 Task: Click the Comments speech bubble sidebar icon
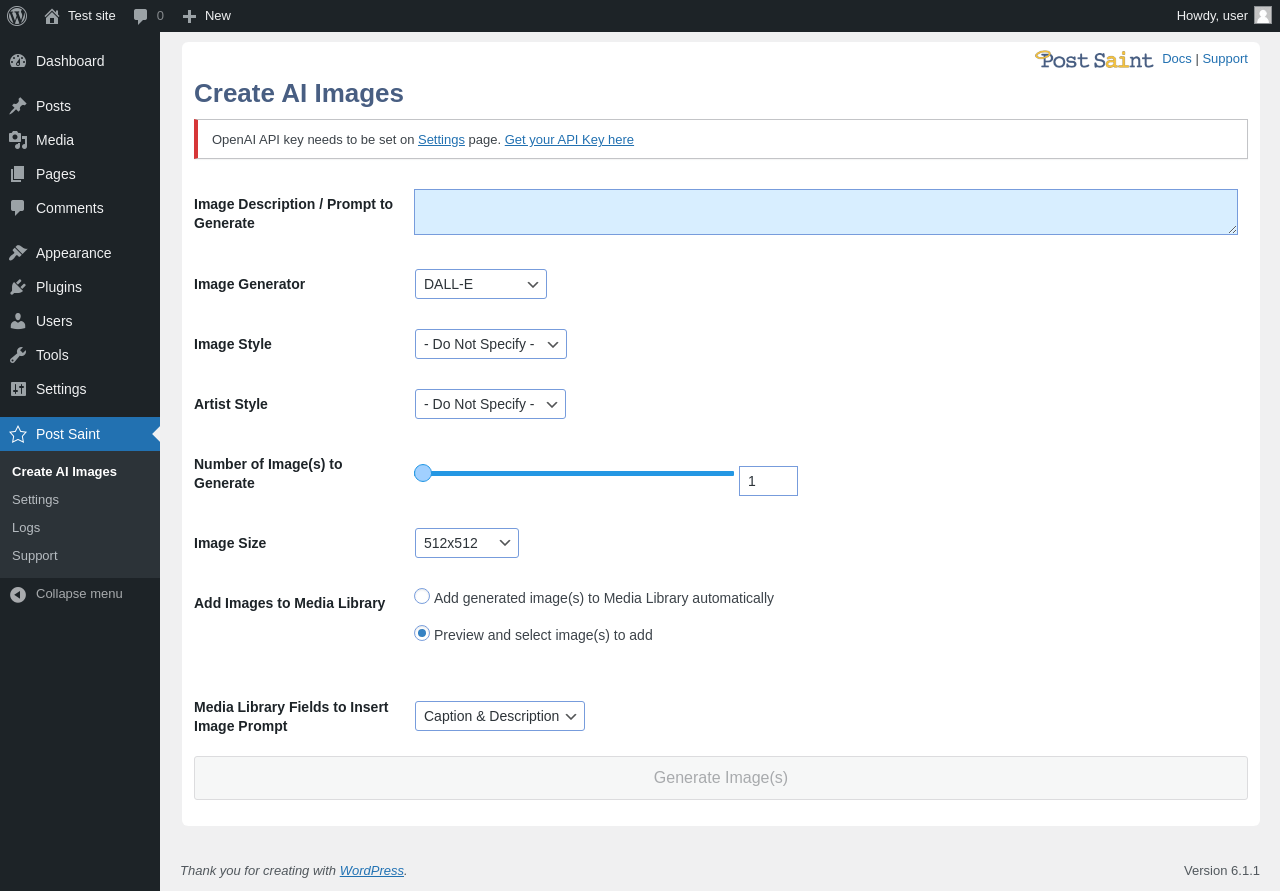[x=18, y=208]
